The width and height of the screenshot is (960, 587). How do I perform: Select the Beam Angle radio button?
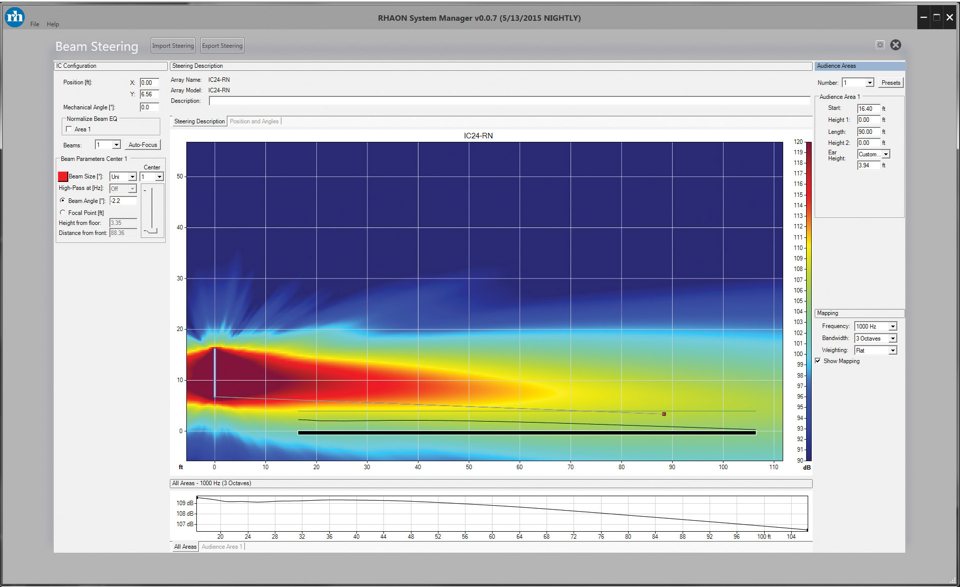[62, 200]
